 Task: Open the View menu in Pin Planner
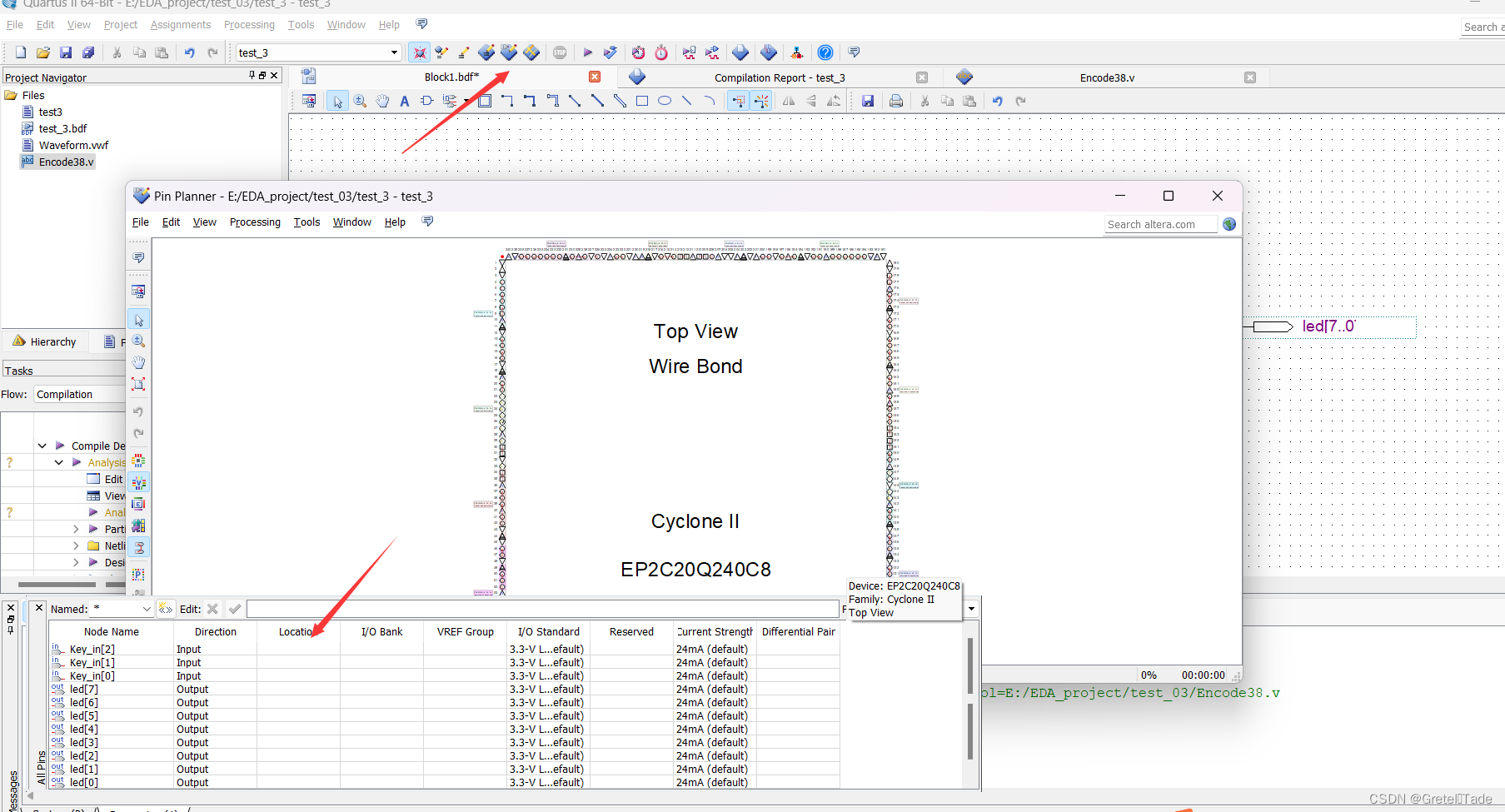coord(204,222)
